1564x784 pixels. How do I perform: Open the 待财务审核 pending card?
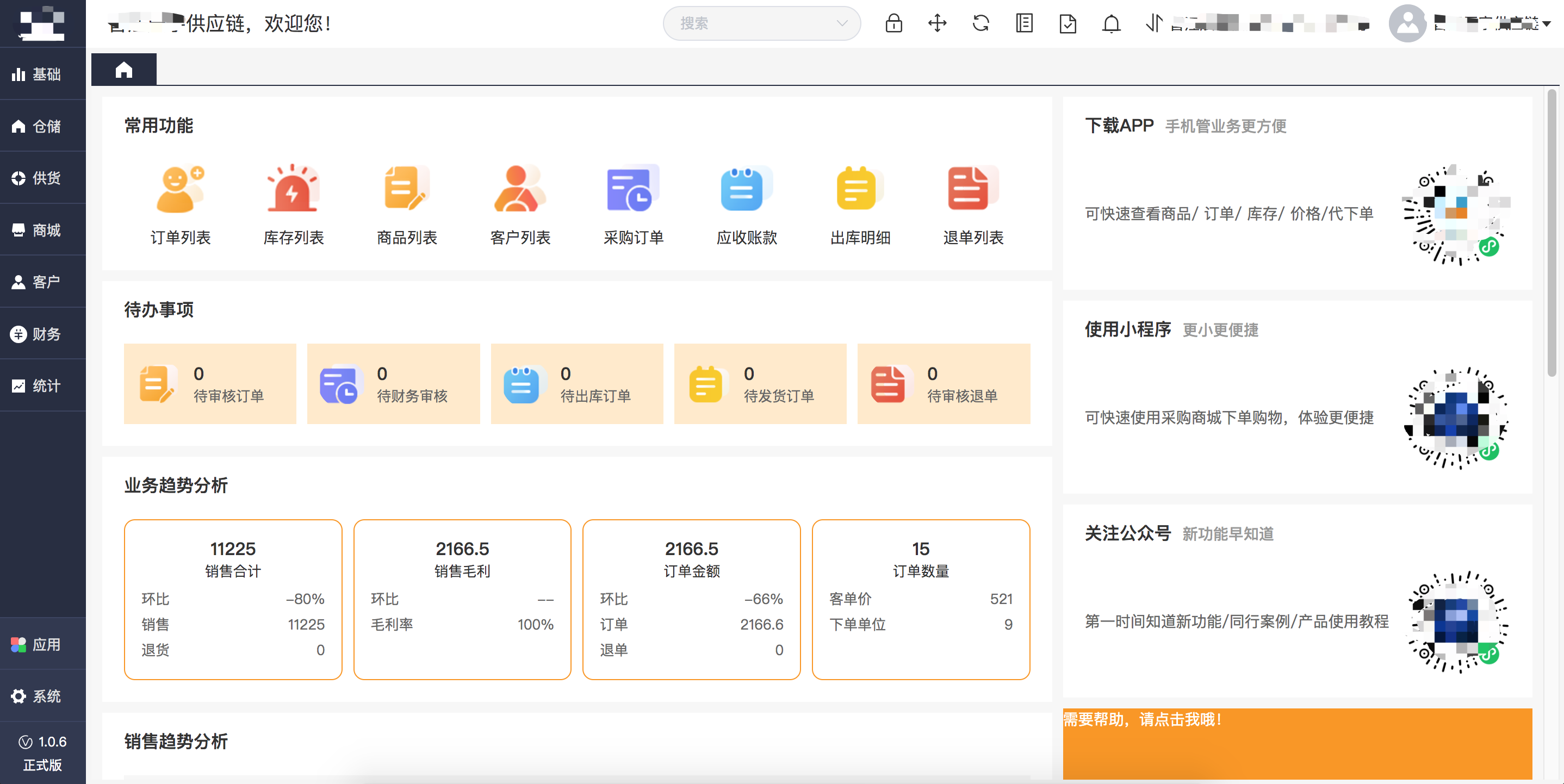(393, 383)
